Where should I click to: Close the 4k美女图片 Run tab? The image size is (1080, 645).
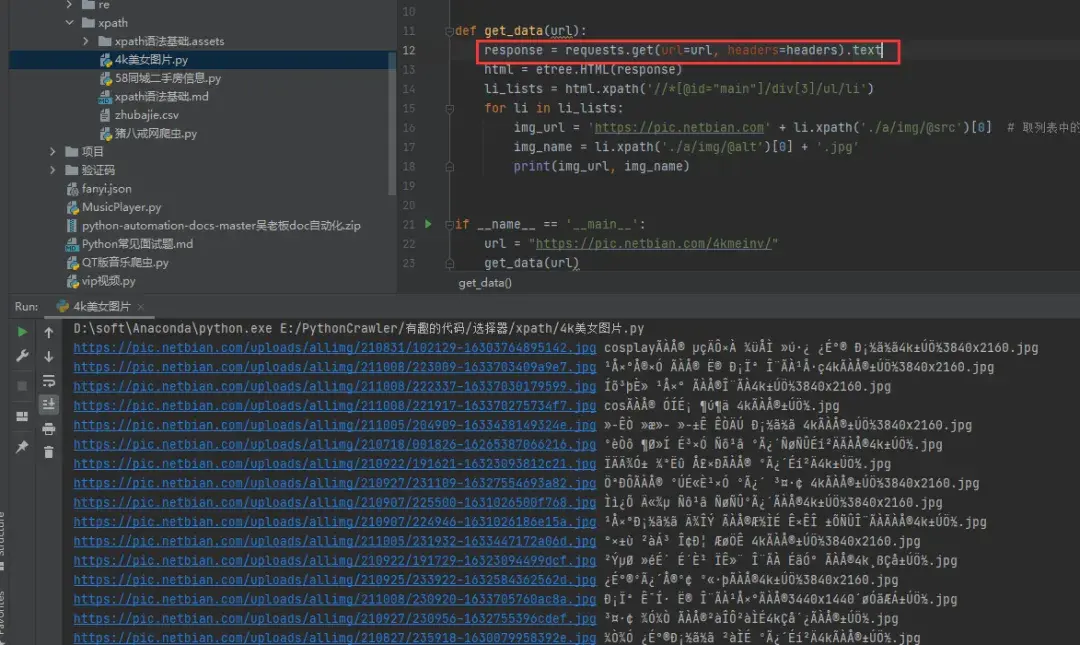[x=141, y=307]
